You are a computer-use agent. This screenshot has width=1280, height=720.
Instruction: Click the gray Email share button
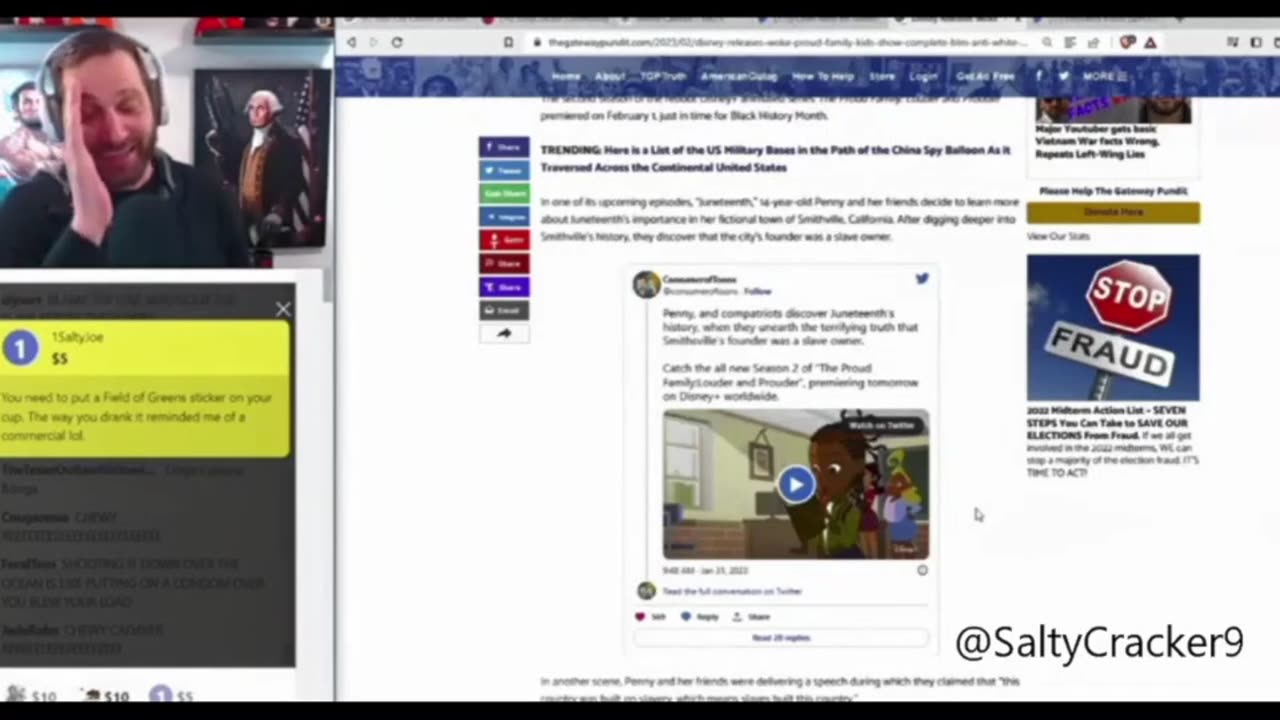(x=504, y=310)
